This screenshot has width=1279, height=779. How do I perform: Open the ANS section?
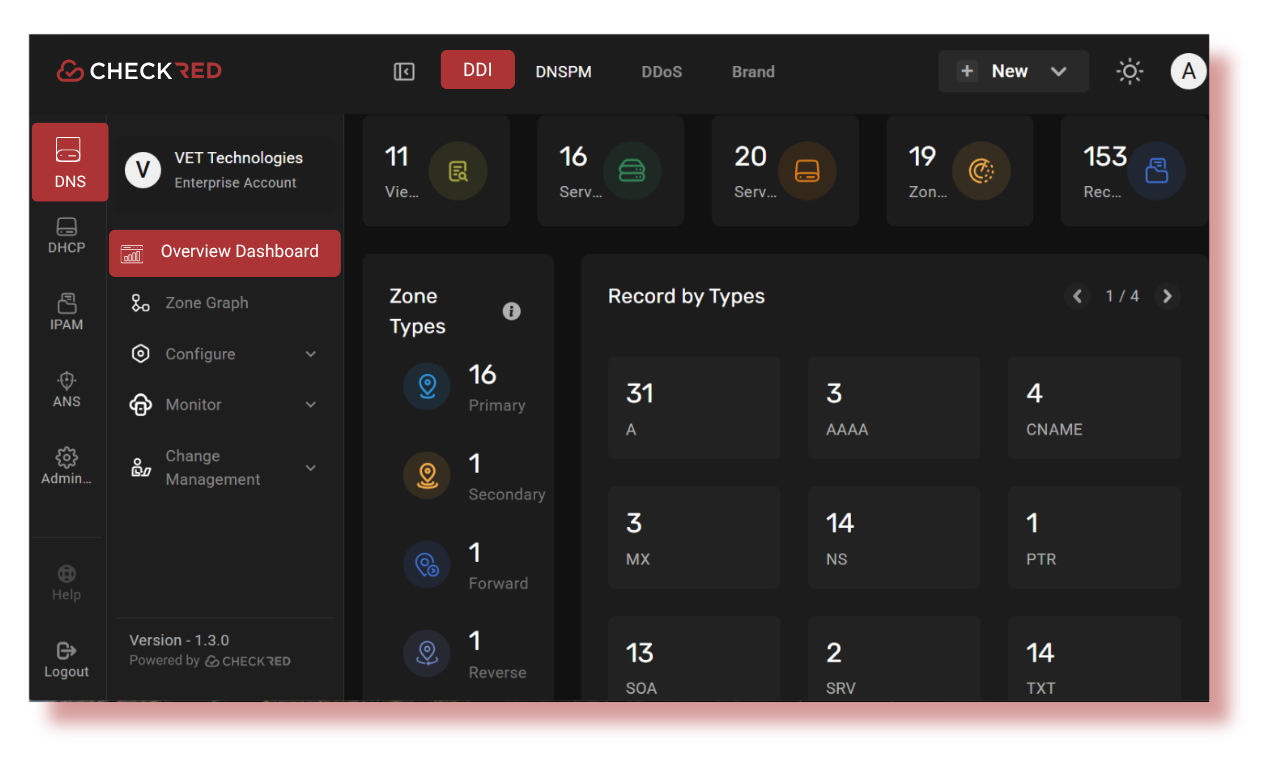pos(66,389)
